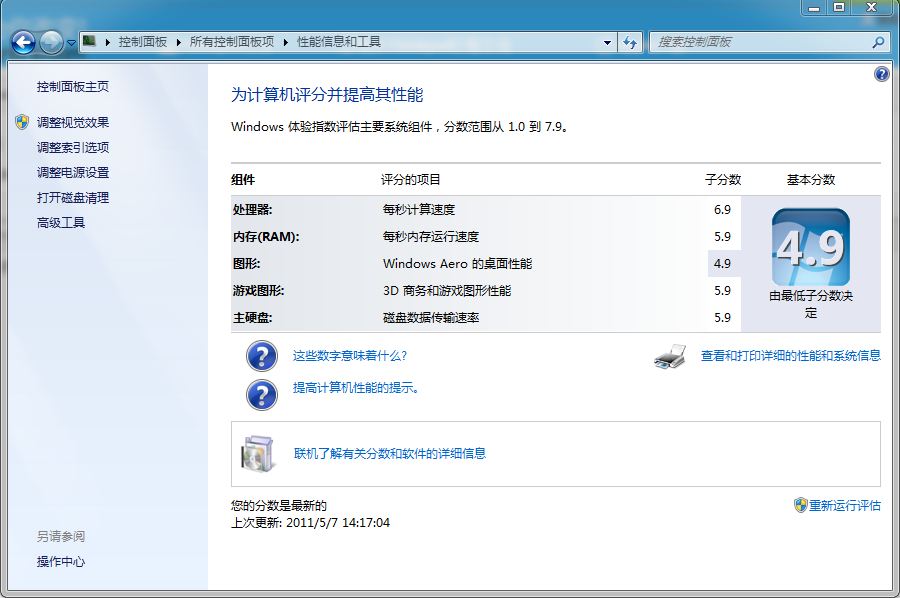This screenshot has height=598, width=900.
Task: Focus the 搜索控制面板 search box
Action: (x=769, y=42)
